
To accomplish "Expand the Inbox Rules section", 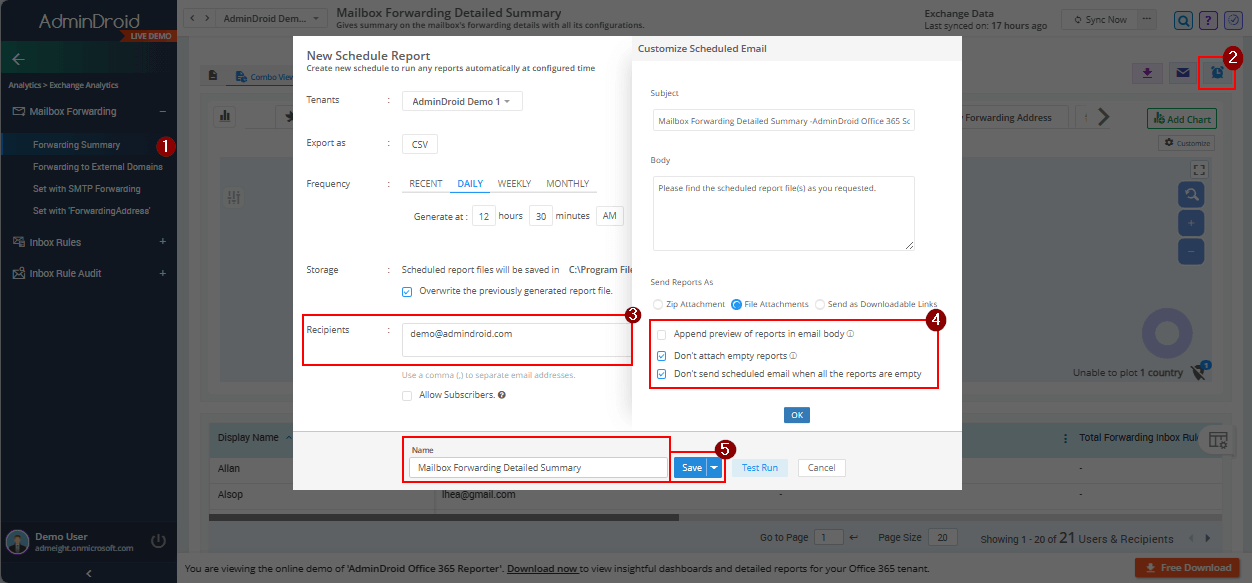I will coord(164,241).
